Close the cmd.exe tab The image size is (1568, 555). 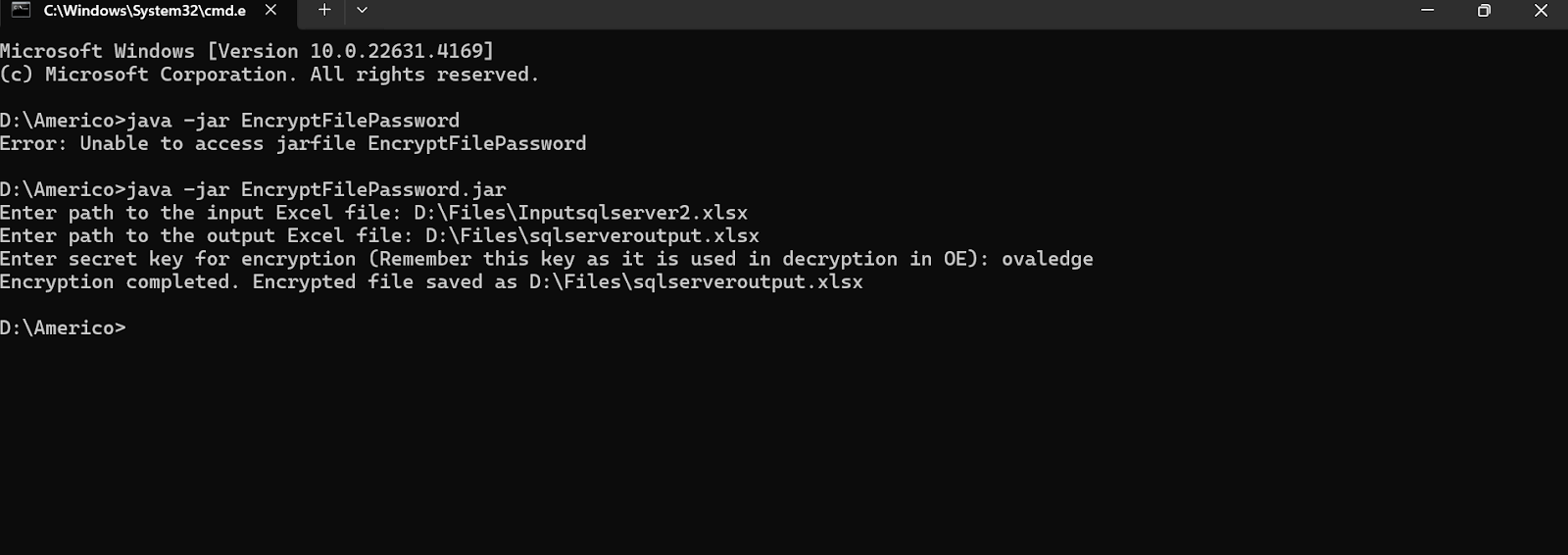[271, 11]
